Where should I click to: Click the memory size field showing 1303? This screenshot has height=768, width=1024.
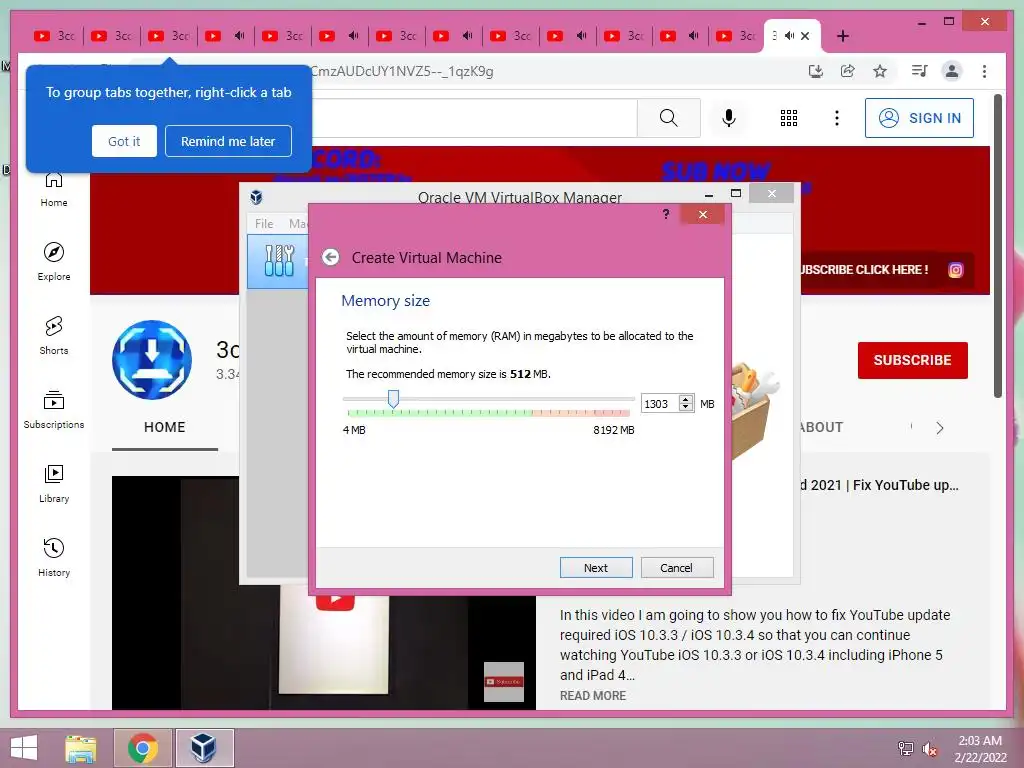pyautogui.click(x=660, y=404)
